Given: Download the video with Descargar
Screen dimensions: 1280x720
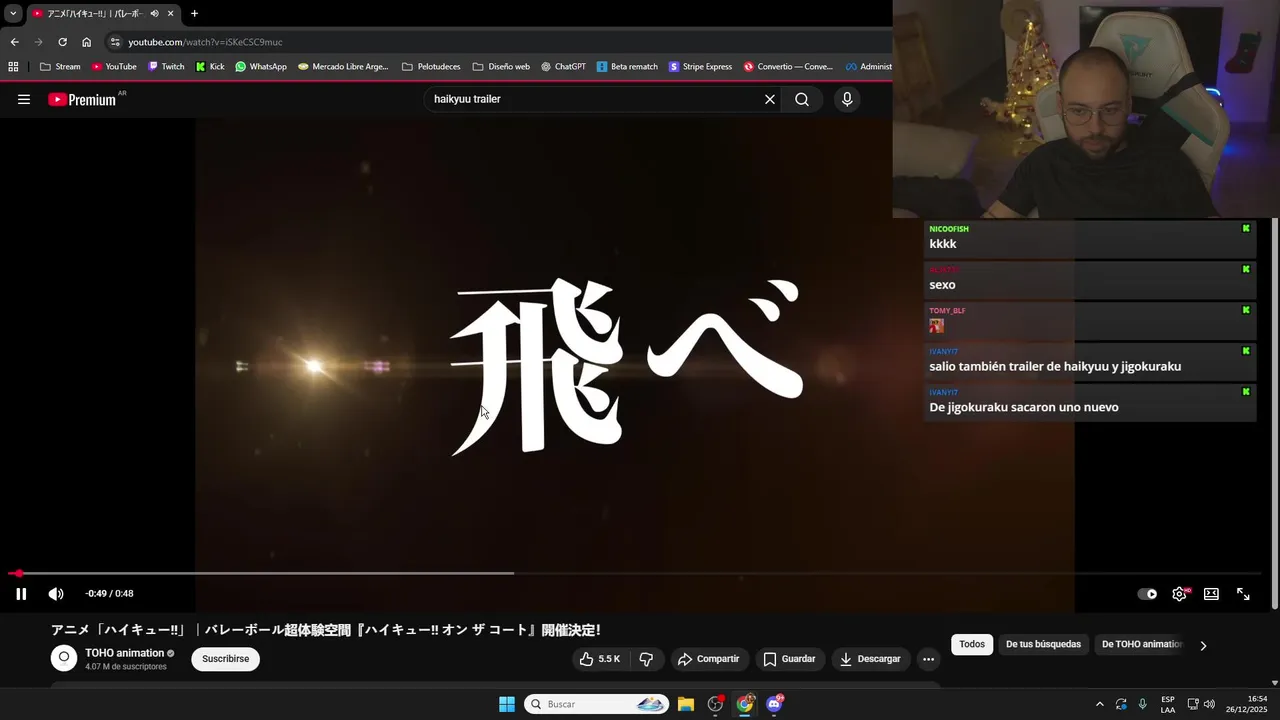Looking at the screenshot, I should tap(870, 659).
